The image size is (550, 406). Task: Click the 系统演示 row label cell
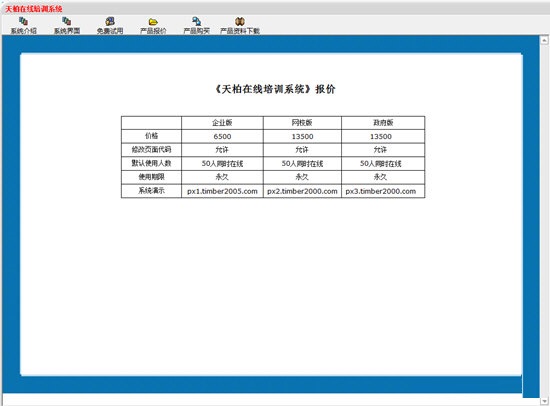(x=152, y=191)
